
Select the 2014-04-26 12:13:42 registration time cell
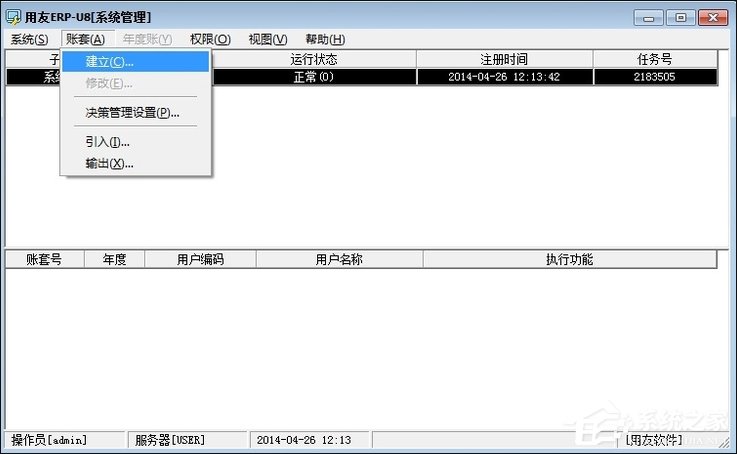504,77
